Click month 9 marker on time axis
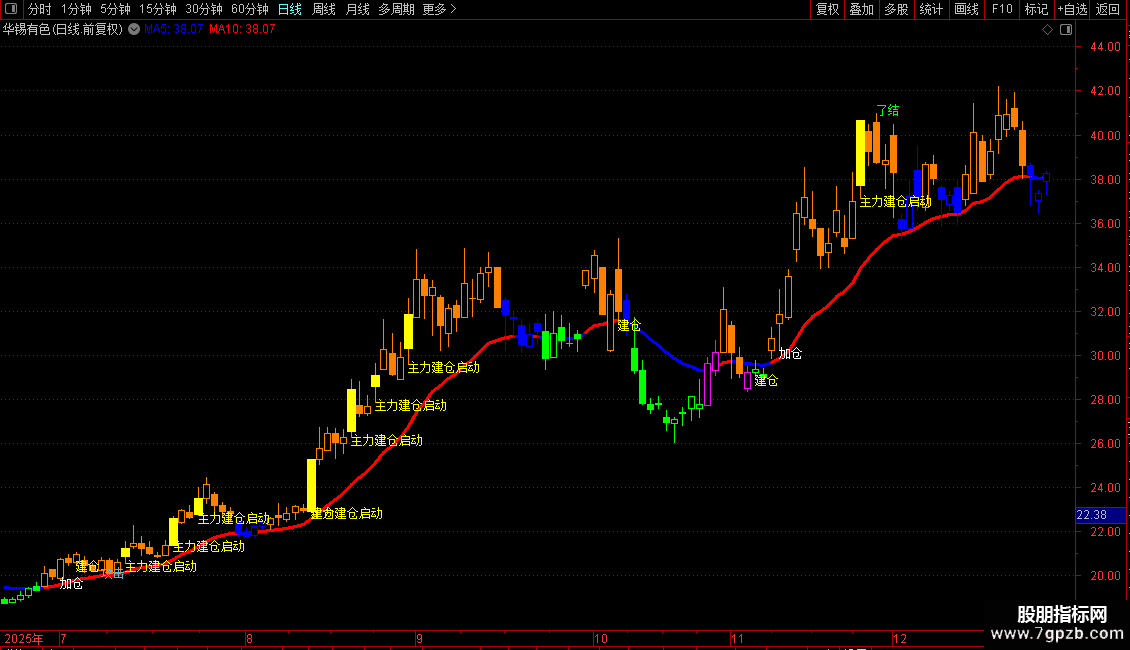The image size is (1130, 650). coord(419,638)
